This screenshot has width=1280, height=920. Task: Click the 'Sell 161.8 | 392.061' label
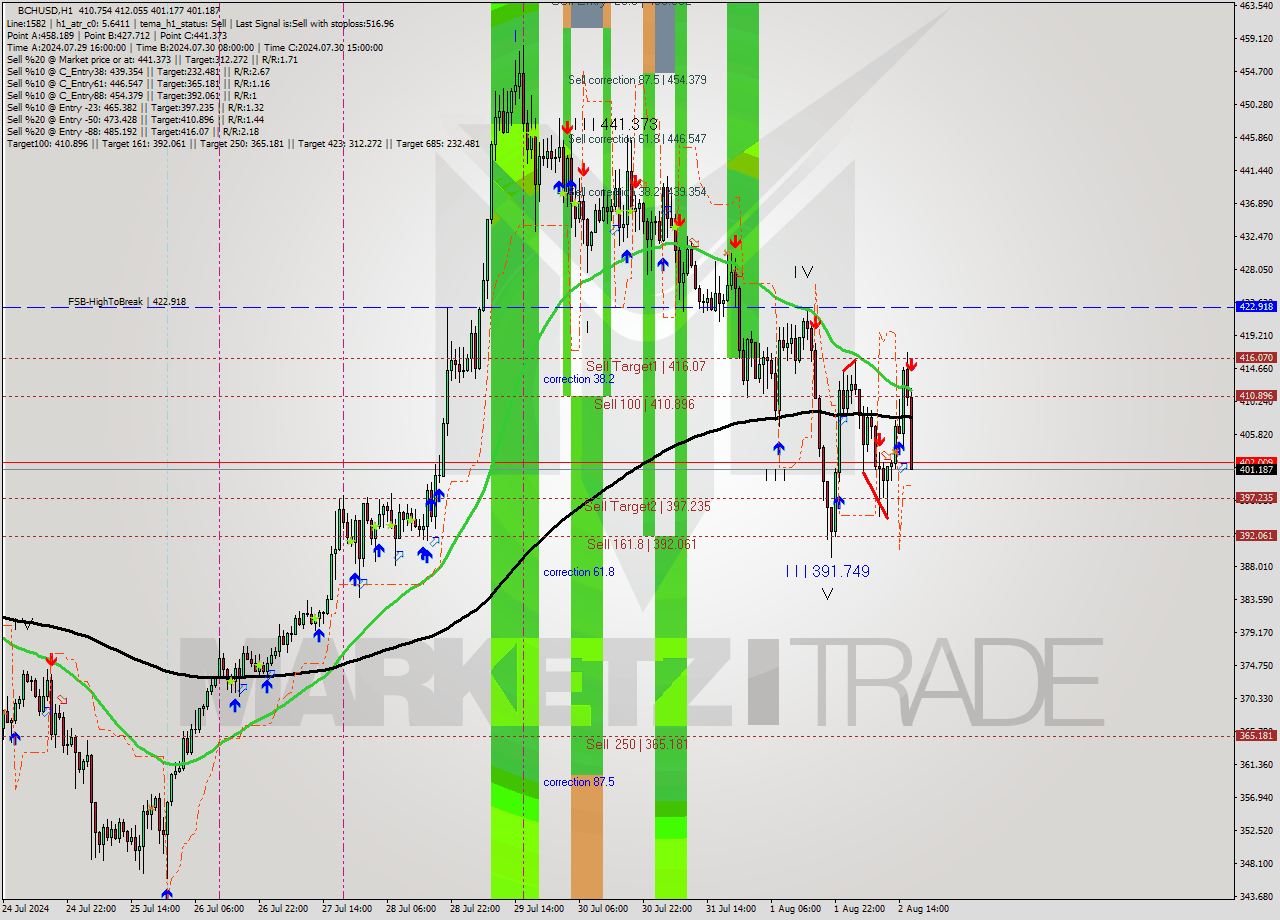641,544
